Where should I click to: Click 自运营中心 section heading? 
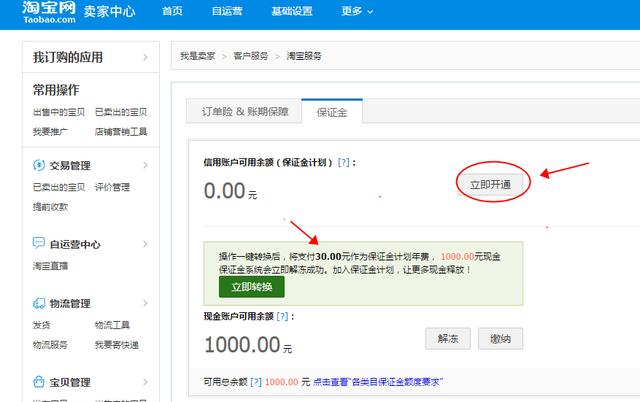point(75,244)
